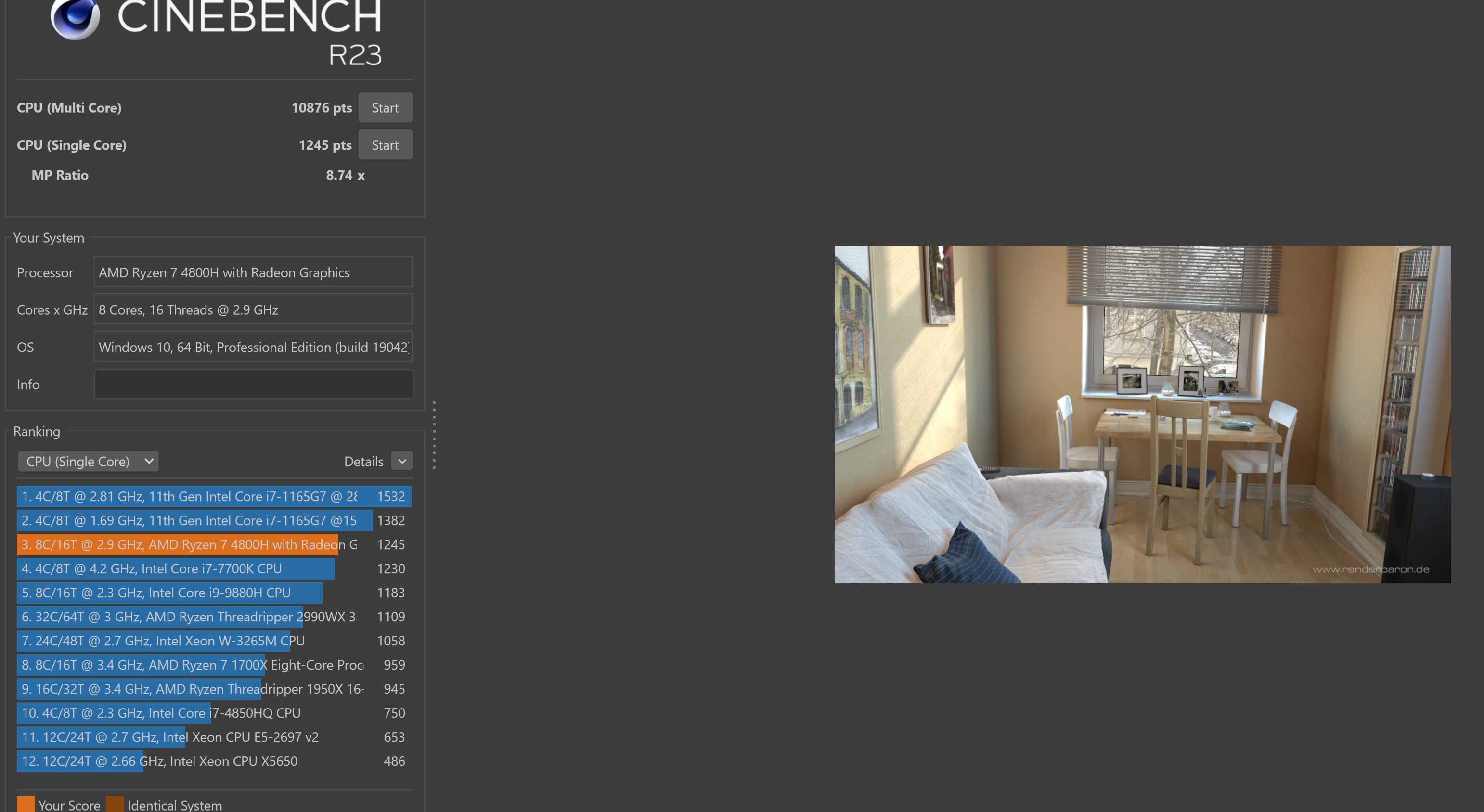The image size is (1484, 812).
Task: Select ranking row 7 Xeon W-3265M
Action: tap(214, 641)
